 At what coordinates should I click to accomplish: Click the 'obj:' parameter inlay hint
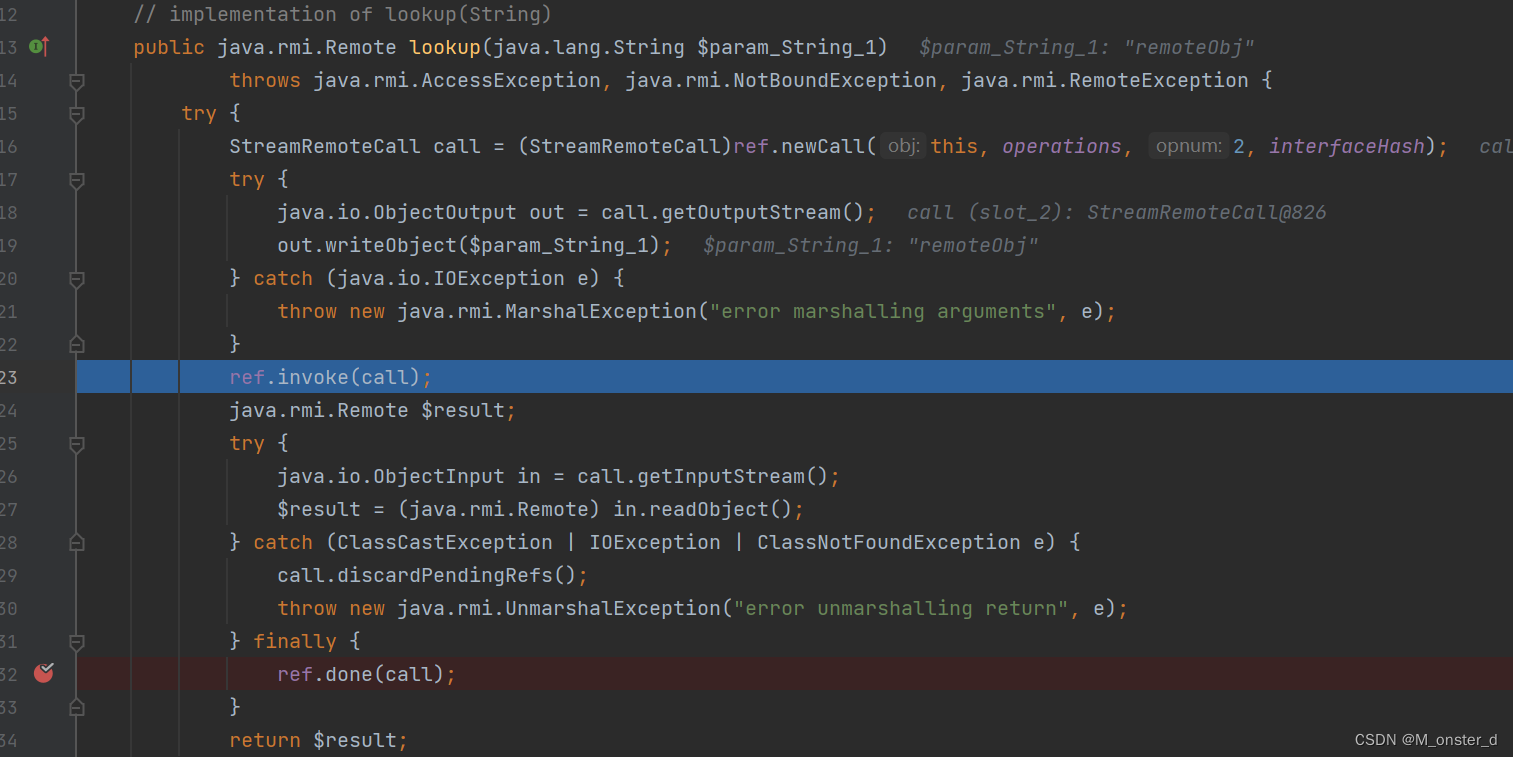click(x=904, y=146)
